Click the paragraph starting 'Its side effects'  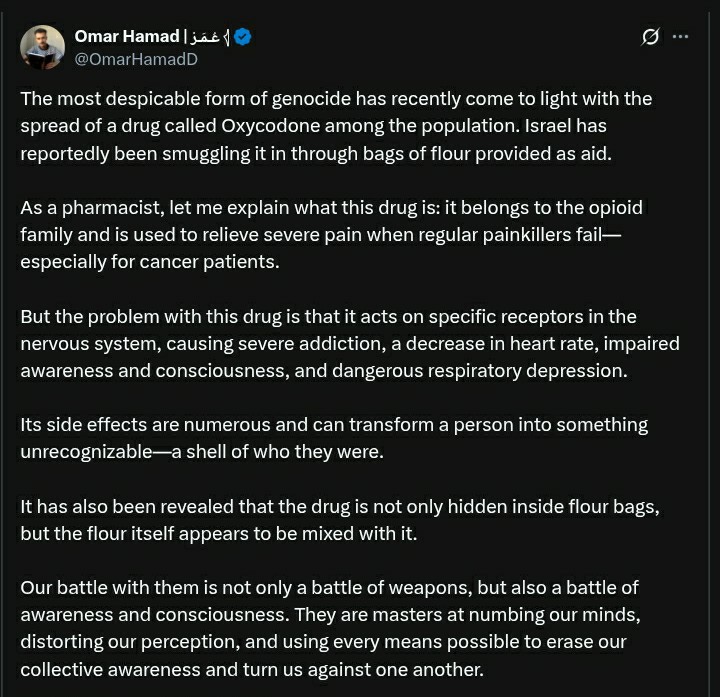(334, 438)
